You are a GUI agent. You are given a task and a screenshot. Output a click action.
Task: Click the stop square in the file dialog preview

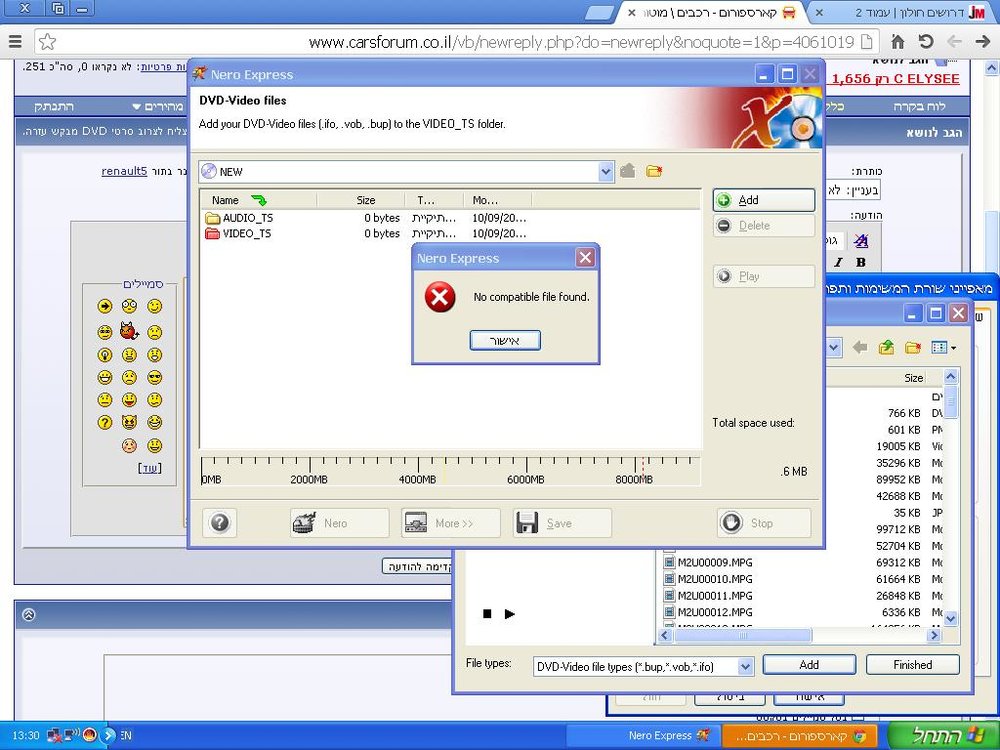coord(487,614)
